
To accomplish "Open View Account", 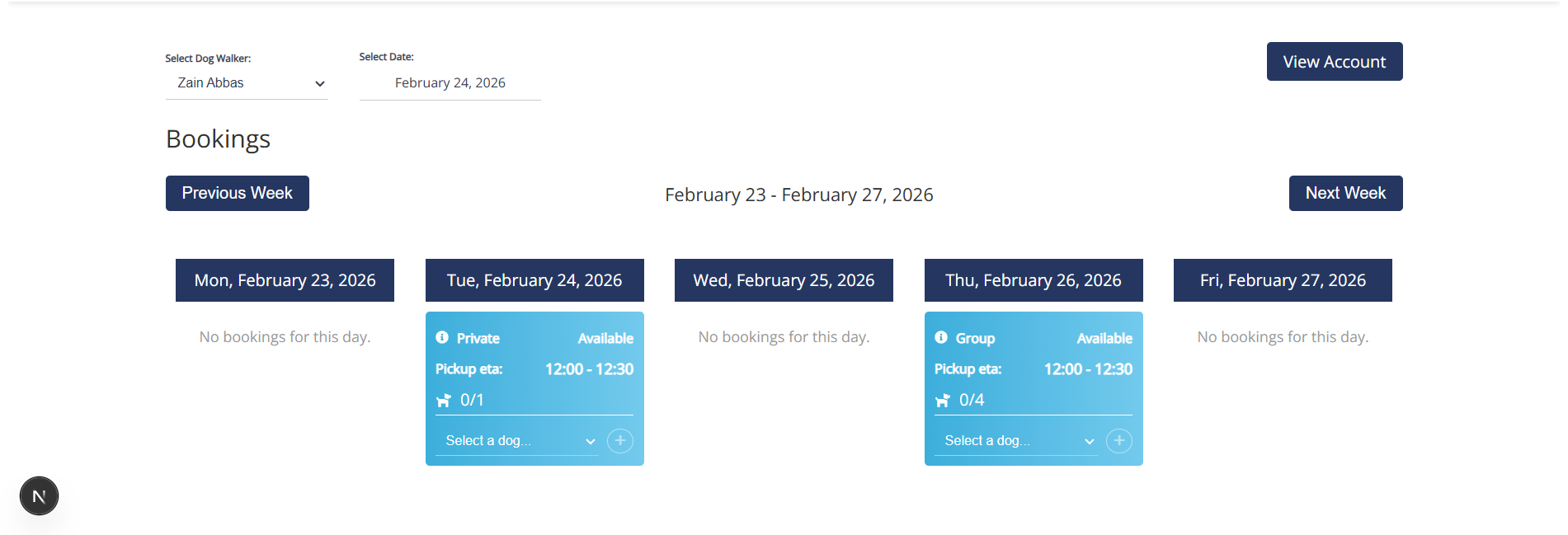I will coord(1335,62).
